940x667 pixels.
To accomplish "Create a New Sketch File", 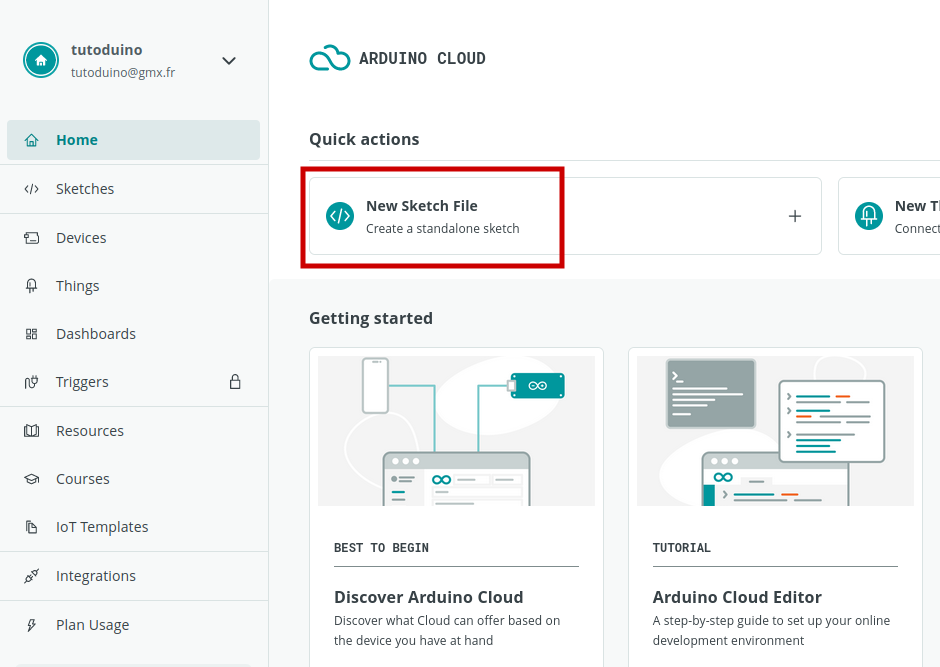I will (x=565, y=216).
